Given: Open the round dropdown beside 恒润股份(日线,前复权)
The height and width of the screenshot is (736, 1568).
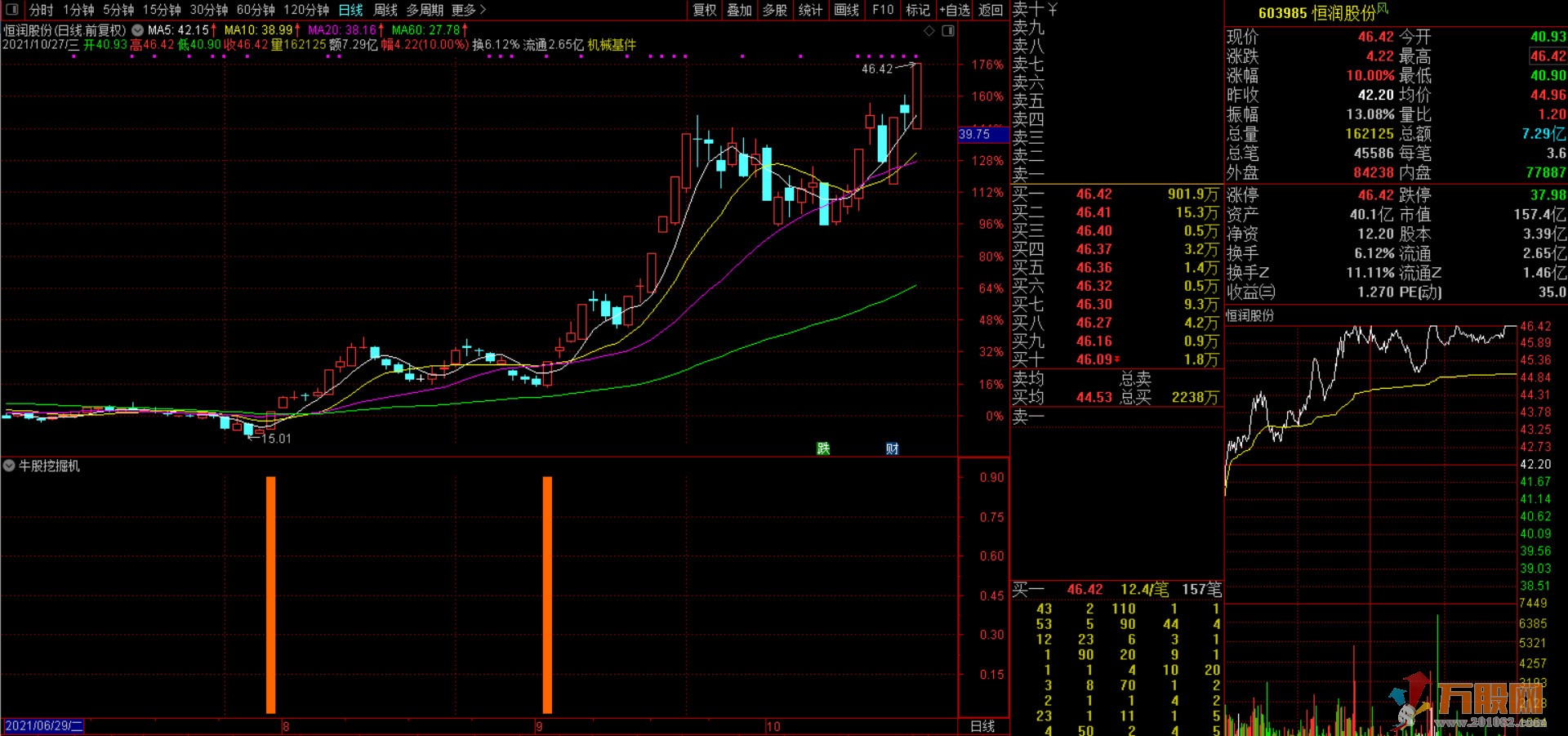Looking at the screenshot, I should click(138, 30).
